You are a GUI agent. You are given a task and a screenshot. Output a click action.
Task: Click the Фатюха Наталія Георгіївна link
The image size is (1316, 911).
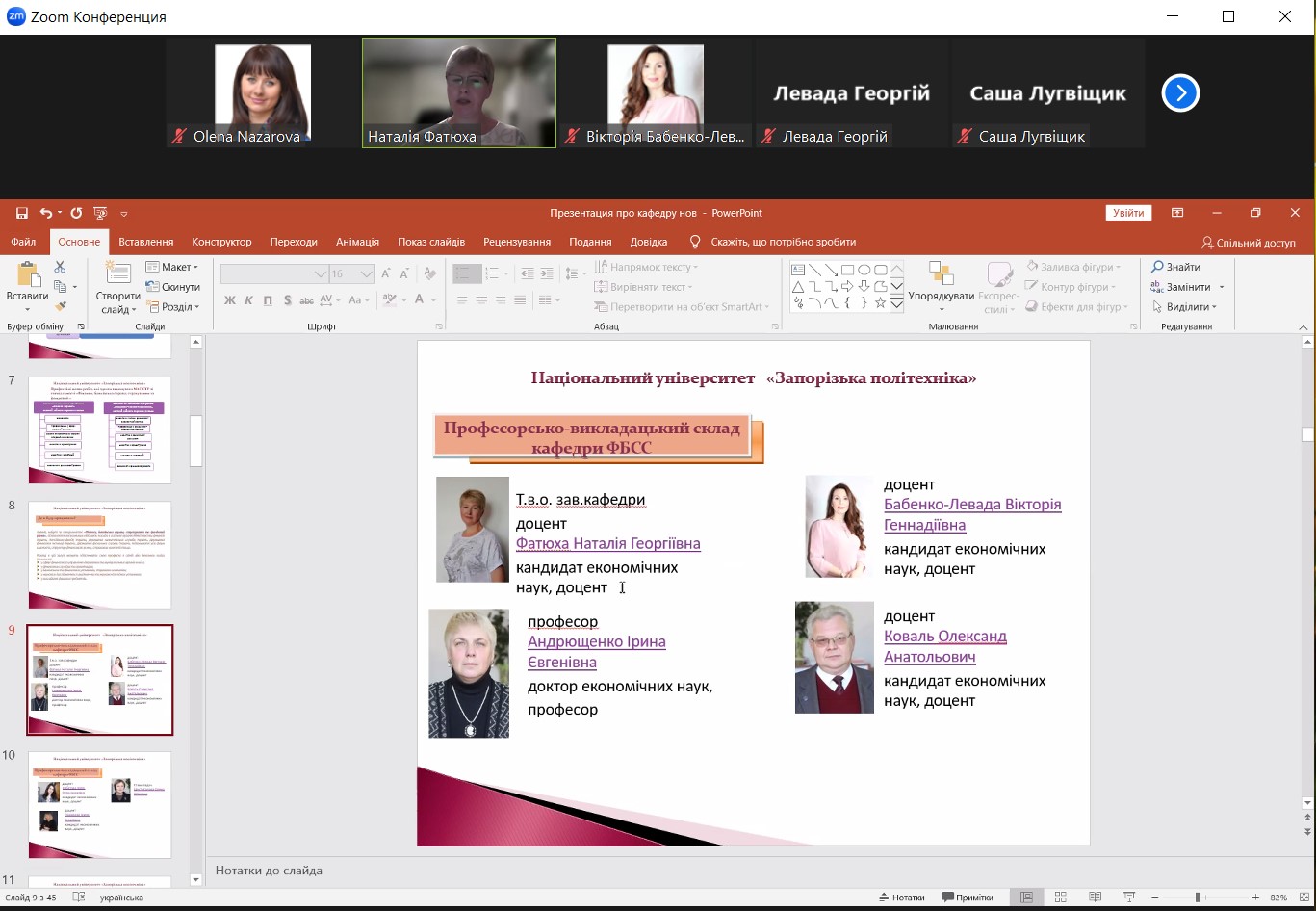(x=607, y=544)
